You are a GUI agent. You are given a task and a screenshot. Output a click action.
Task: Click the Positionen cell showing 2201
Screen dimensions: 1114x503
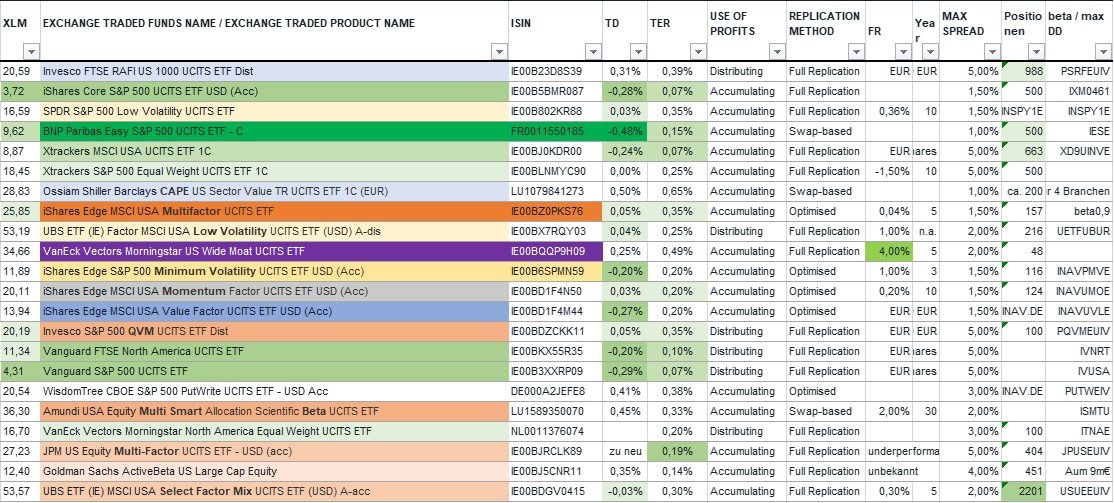(x=1023, y=491)
